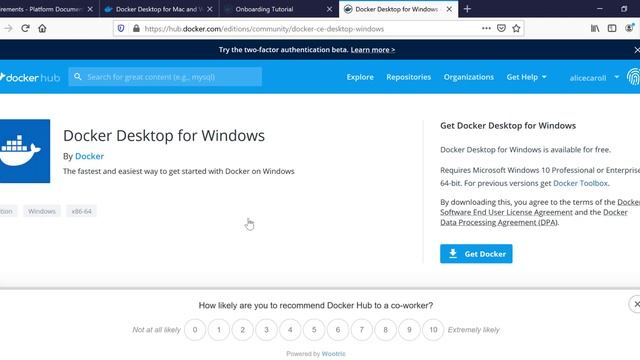Open the tracking protection shield icon
640x360 pixels.
[121, 29]
